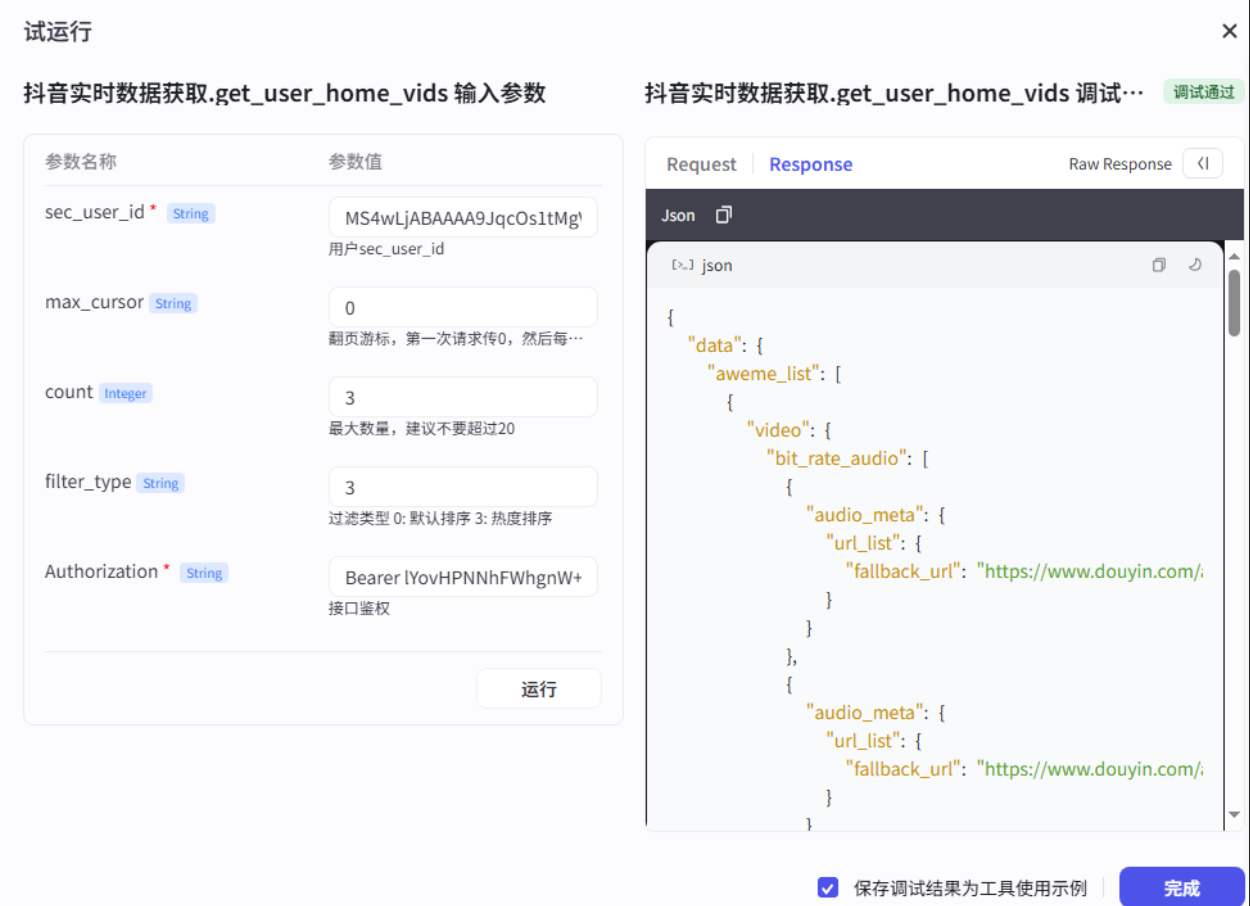Click the filter_type value field
1250x906 pixels.
(x=463, y=487)
